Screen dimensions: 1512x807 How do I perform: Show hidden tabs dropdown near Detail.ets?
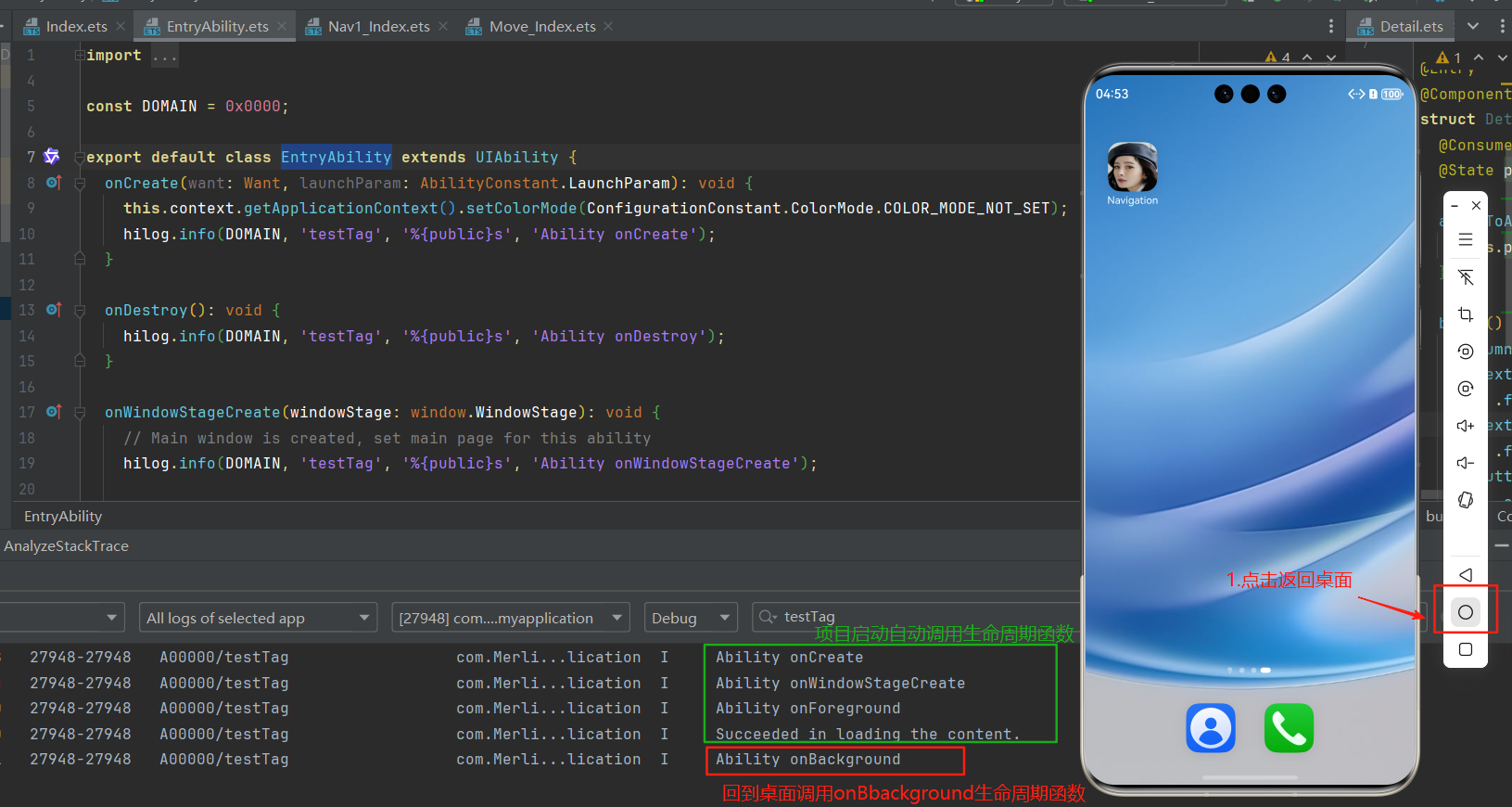pyautogui.click(x=1473, y=26)
